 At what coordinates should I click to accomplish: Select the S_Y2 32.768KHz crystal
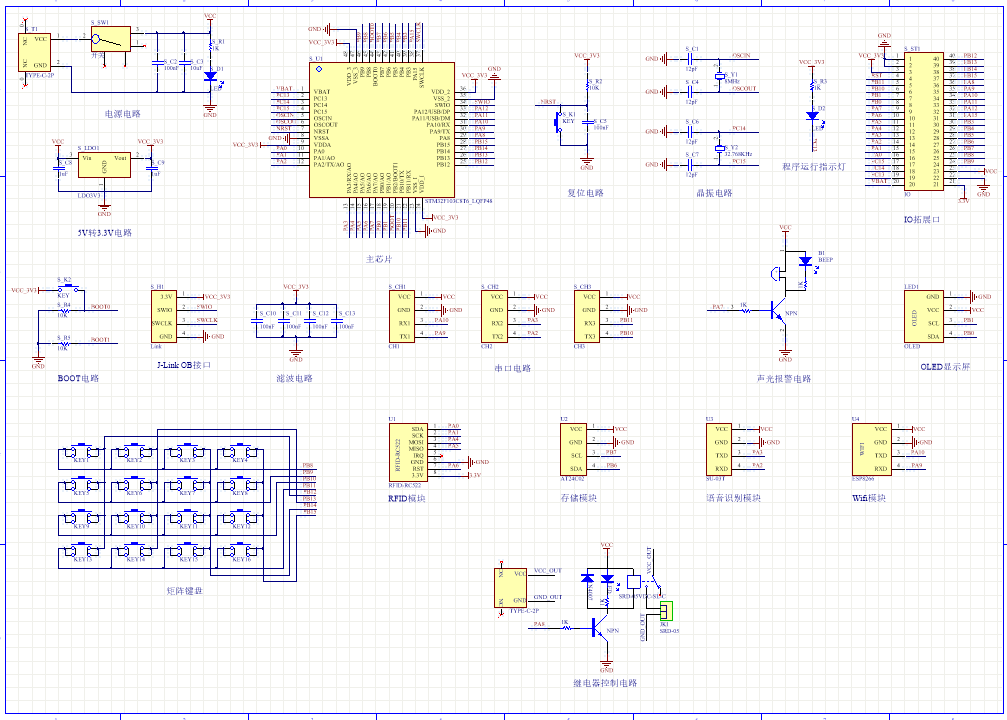click(x=719, y=148)
